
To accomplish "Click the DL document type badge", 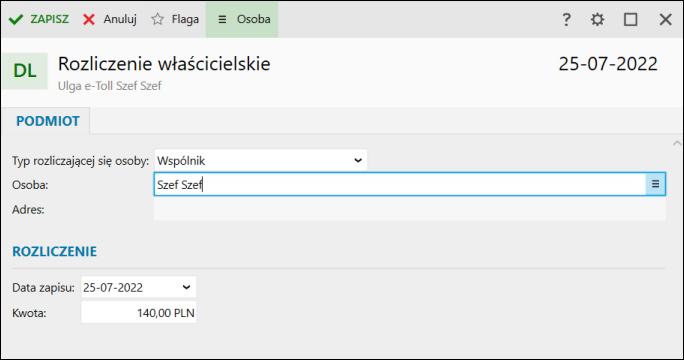I will point(25,71).
